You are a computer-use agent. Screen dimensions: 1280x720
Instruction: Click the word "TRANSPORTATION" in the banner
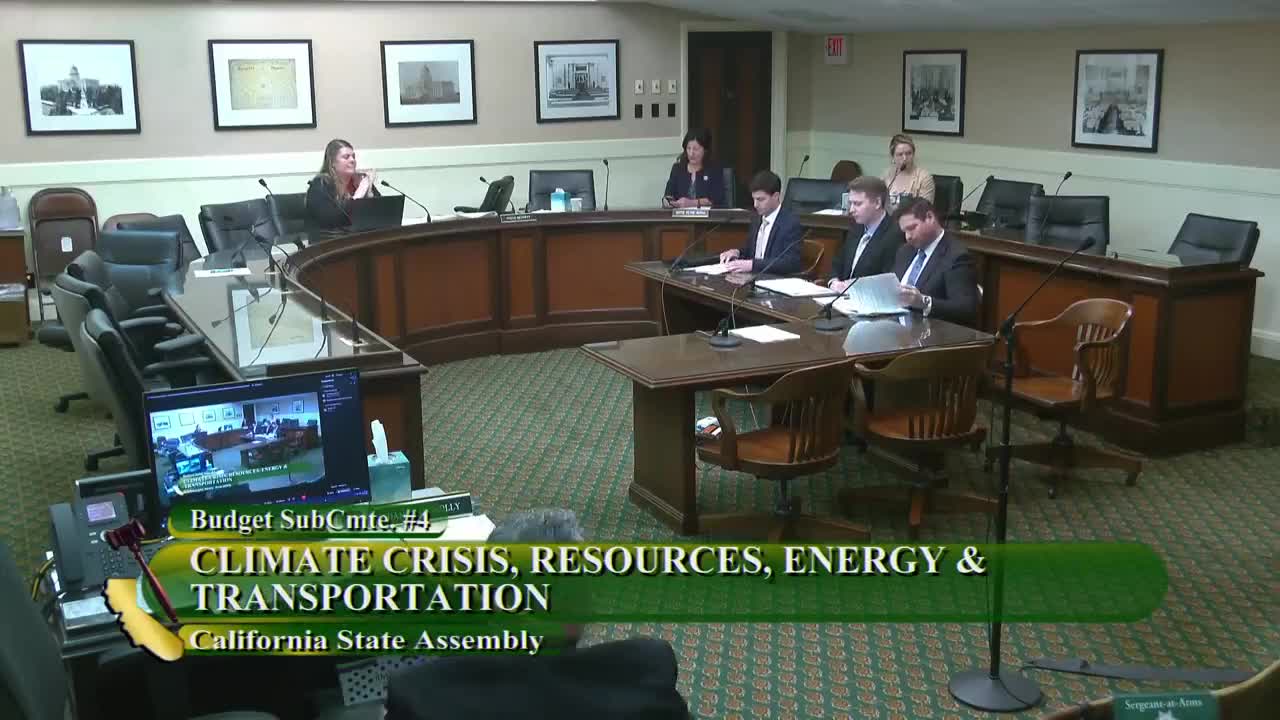coord(370,598)
